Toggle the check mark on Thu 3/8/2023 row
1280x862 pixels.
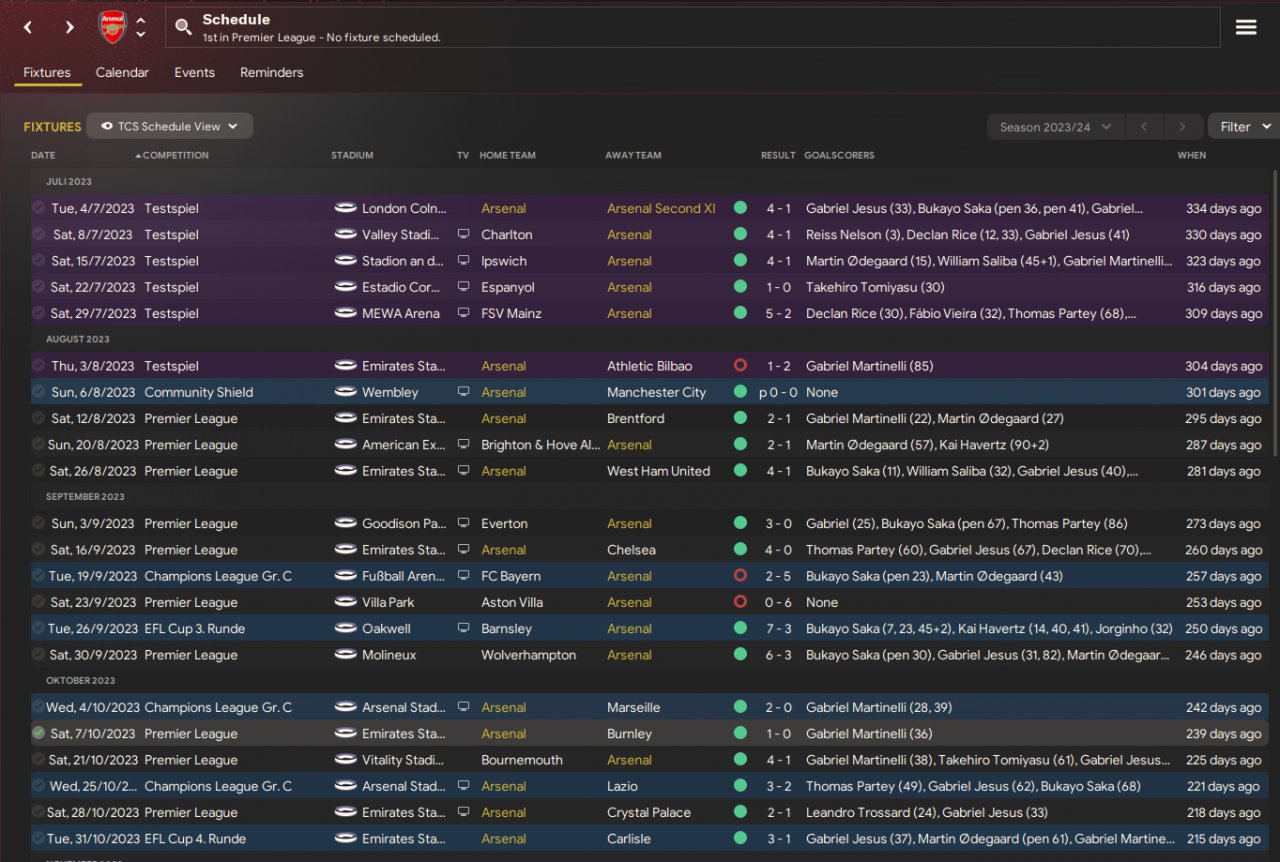(39, 366)
